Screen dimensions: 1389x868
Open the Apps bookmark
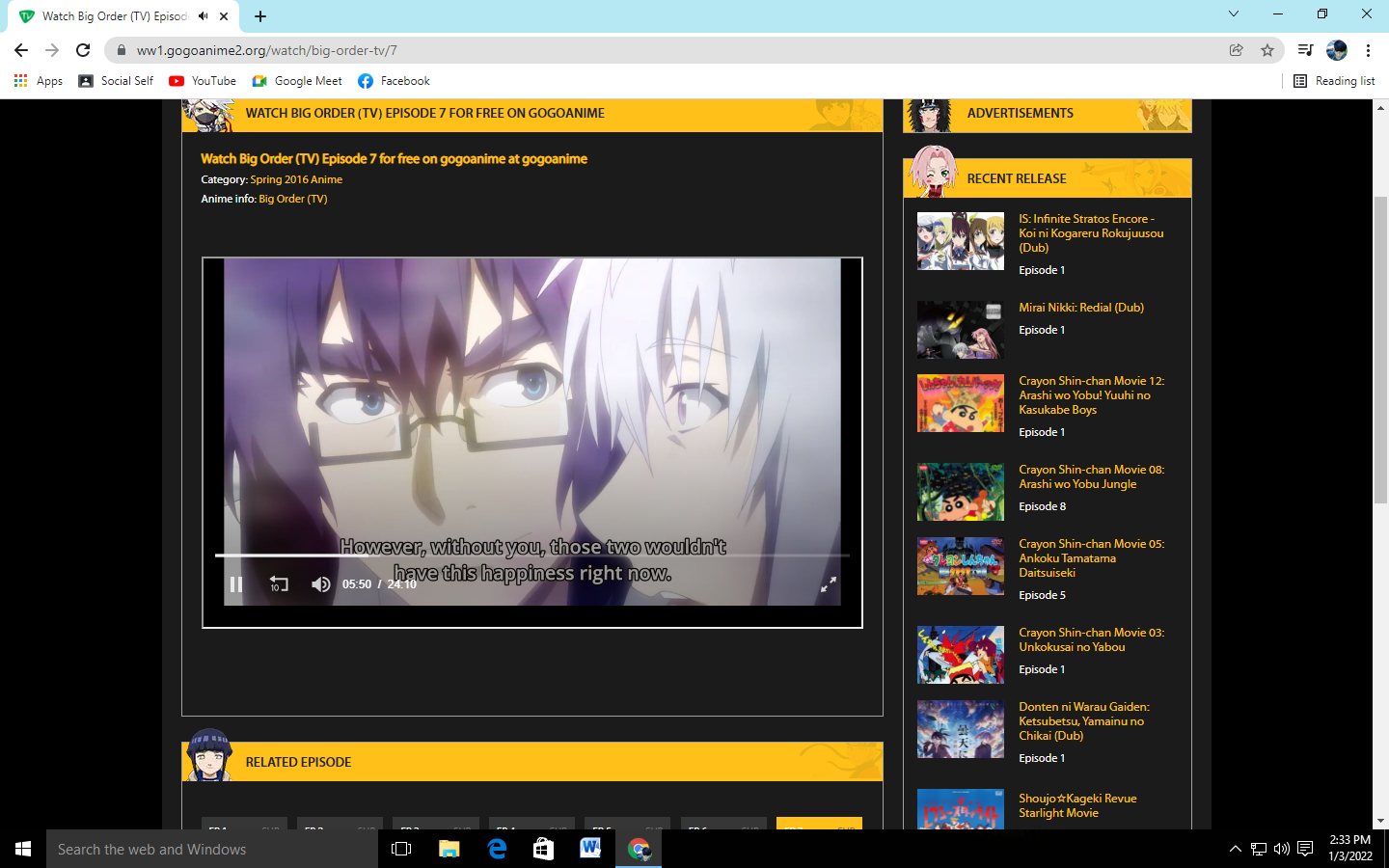[x=39, y=81]
